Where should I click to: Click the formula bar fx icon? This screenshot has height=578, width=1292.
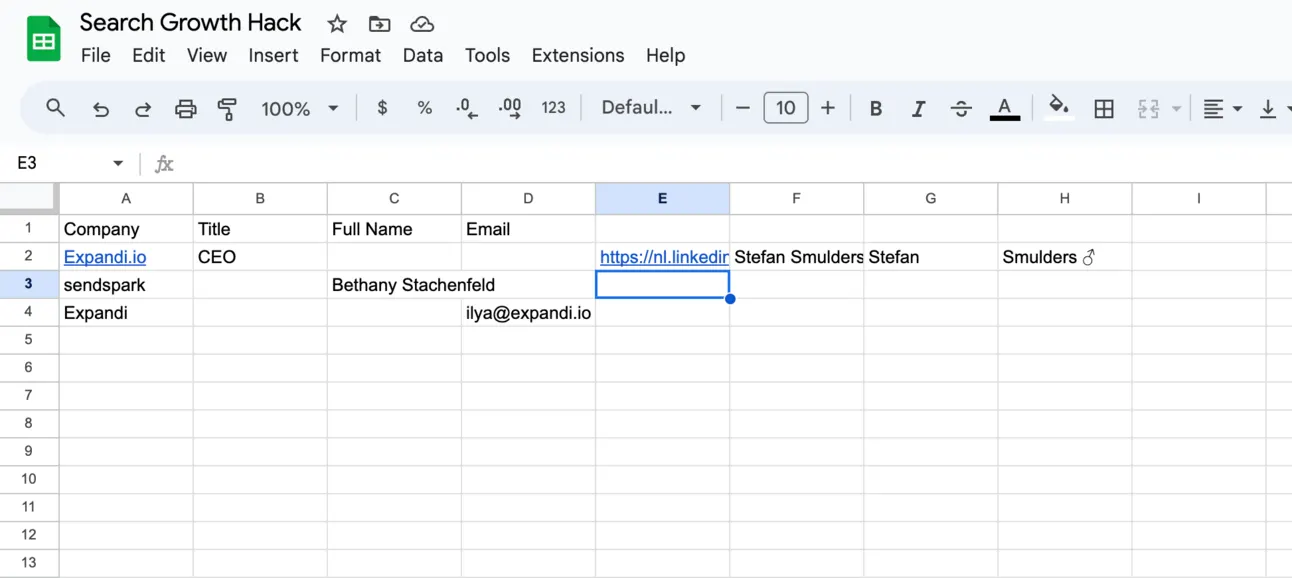pos(164,163)
